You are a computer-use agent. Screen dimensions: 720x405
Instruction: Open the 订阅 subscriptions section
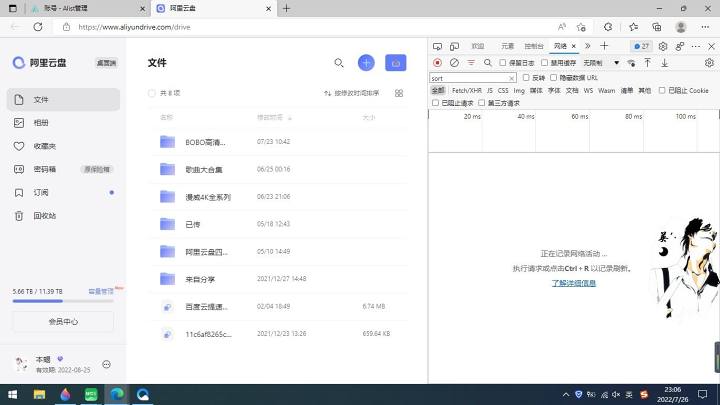[x=63, y=192]
